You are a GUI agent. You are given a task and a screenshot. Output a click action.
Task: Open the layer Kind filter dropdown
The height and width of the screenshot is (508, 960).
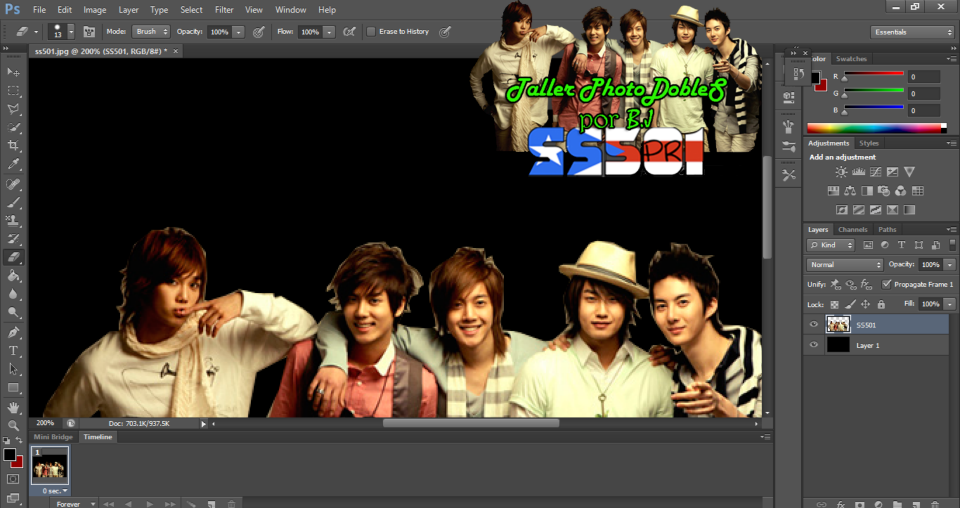tap(831, 245)
